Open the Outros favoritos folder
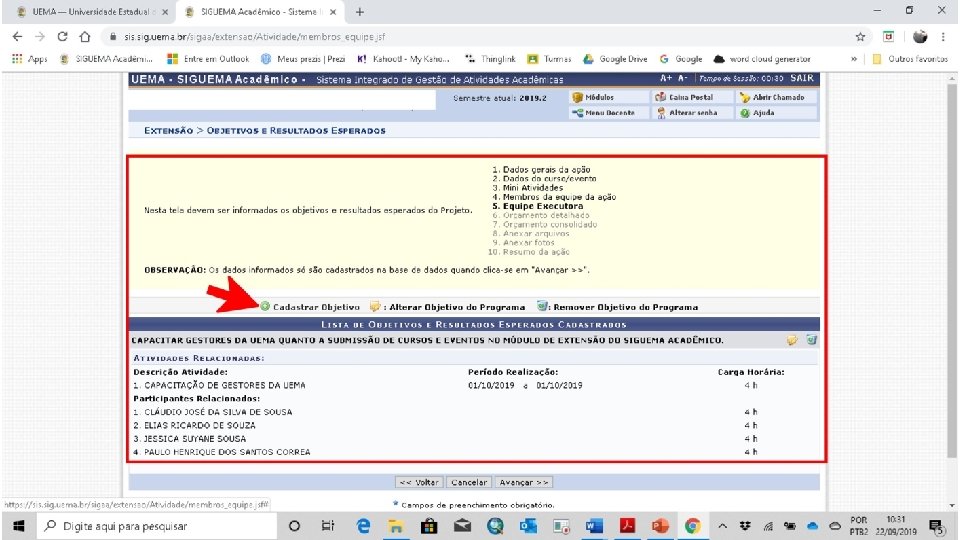The height and width of the screenshot is (540, 960). click(910, 59)
